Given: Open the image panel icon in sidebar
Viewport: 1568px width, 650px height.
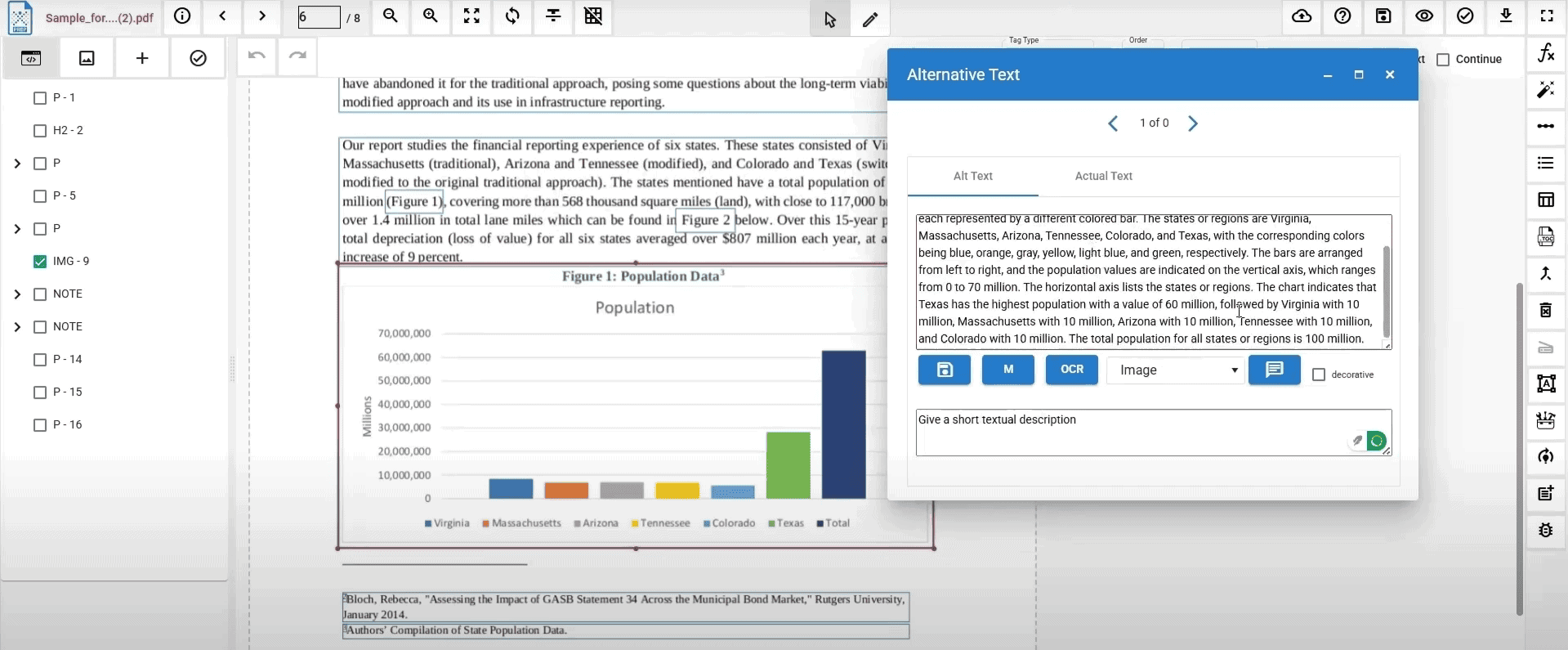Looking at the screenshot, I should pos(87,58).
